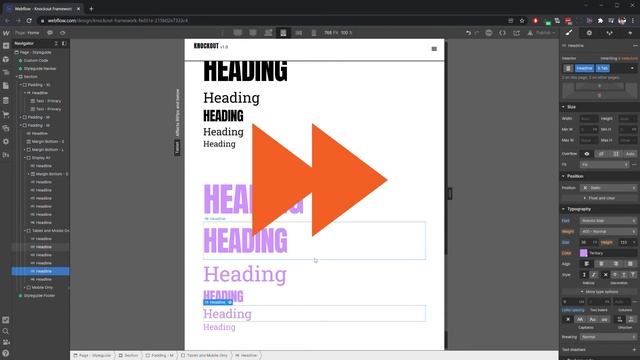
Task: Pin the Navigator panel icon
Action: (x=64, y=43)
